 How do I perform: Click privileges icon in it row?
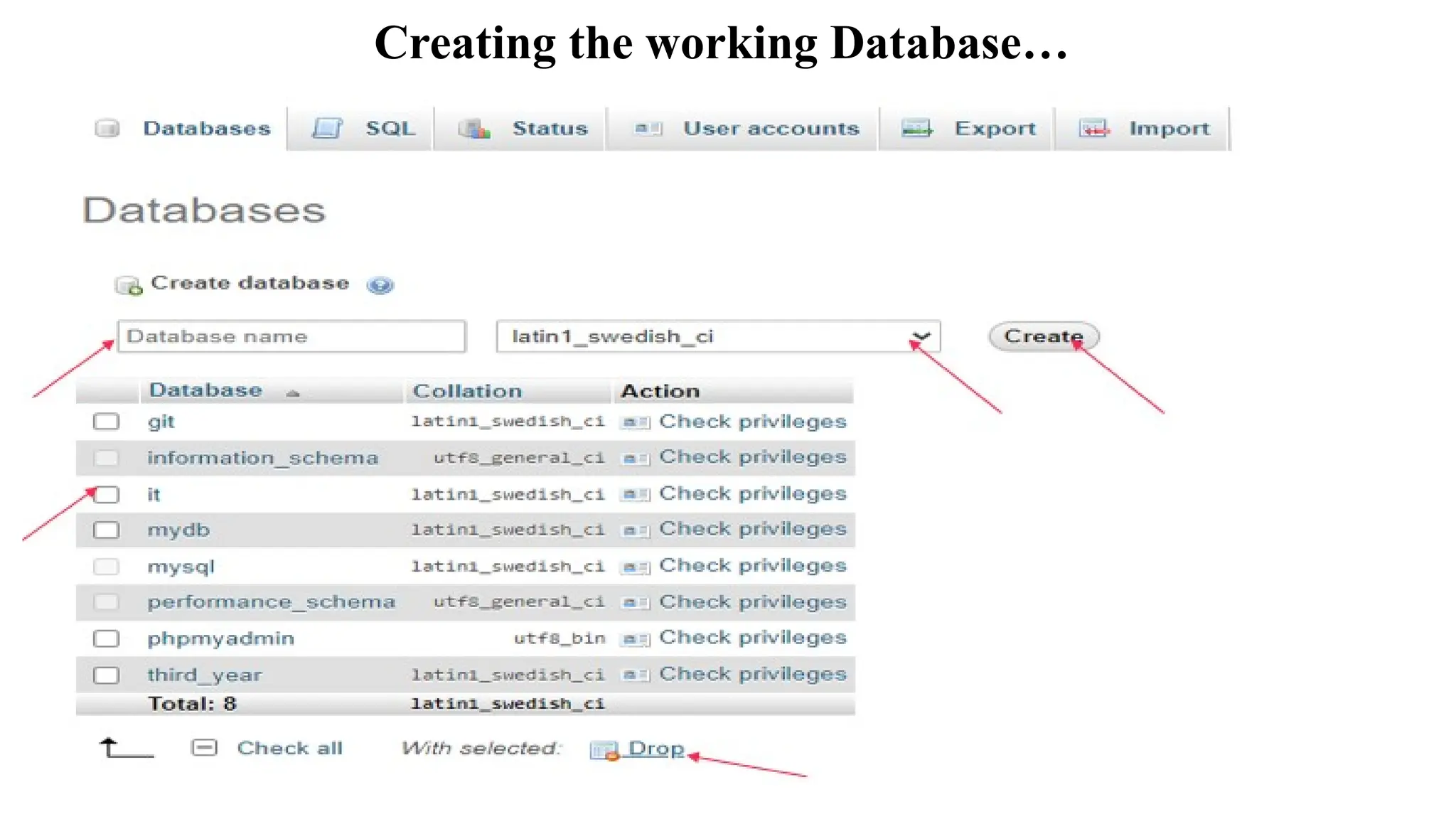[635, 495]
